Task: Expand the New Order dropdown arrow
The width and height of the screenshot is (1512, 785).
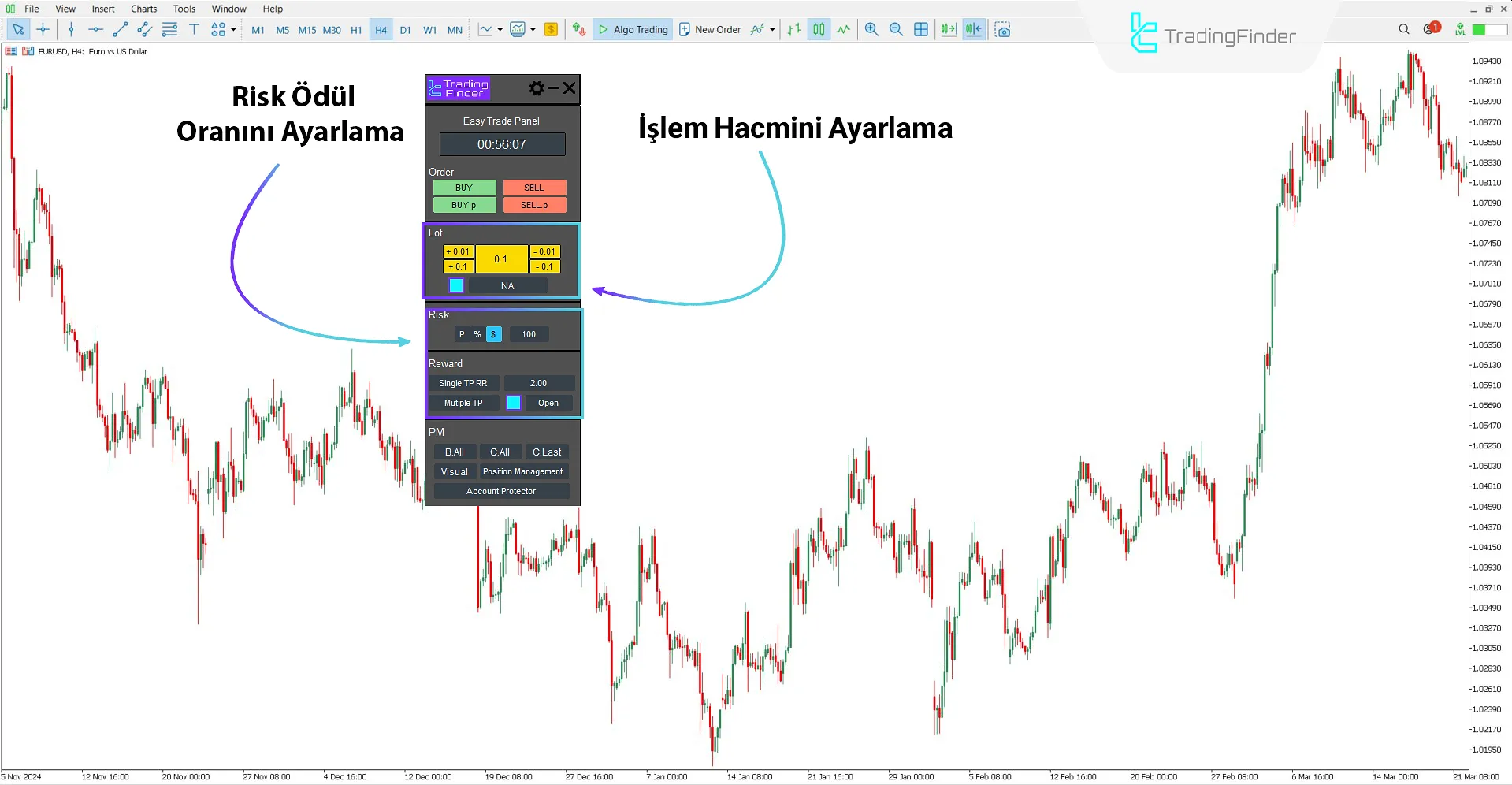Action: [773, 29]
